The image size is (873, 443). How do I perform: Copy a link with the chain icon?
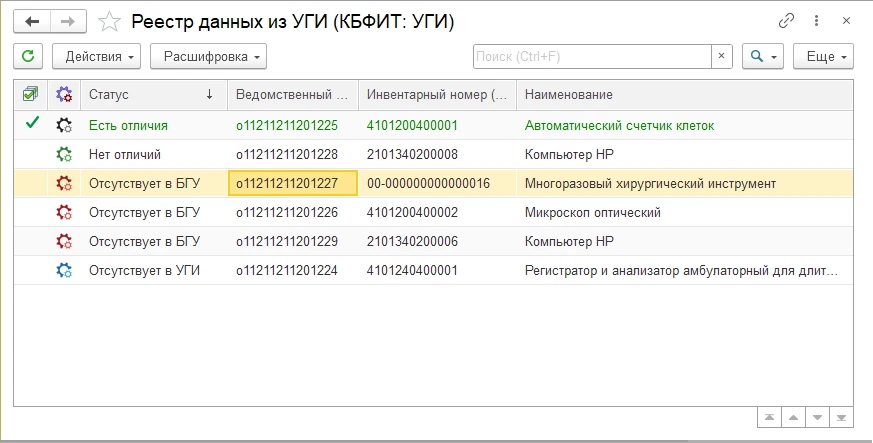coord(786,21)
